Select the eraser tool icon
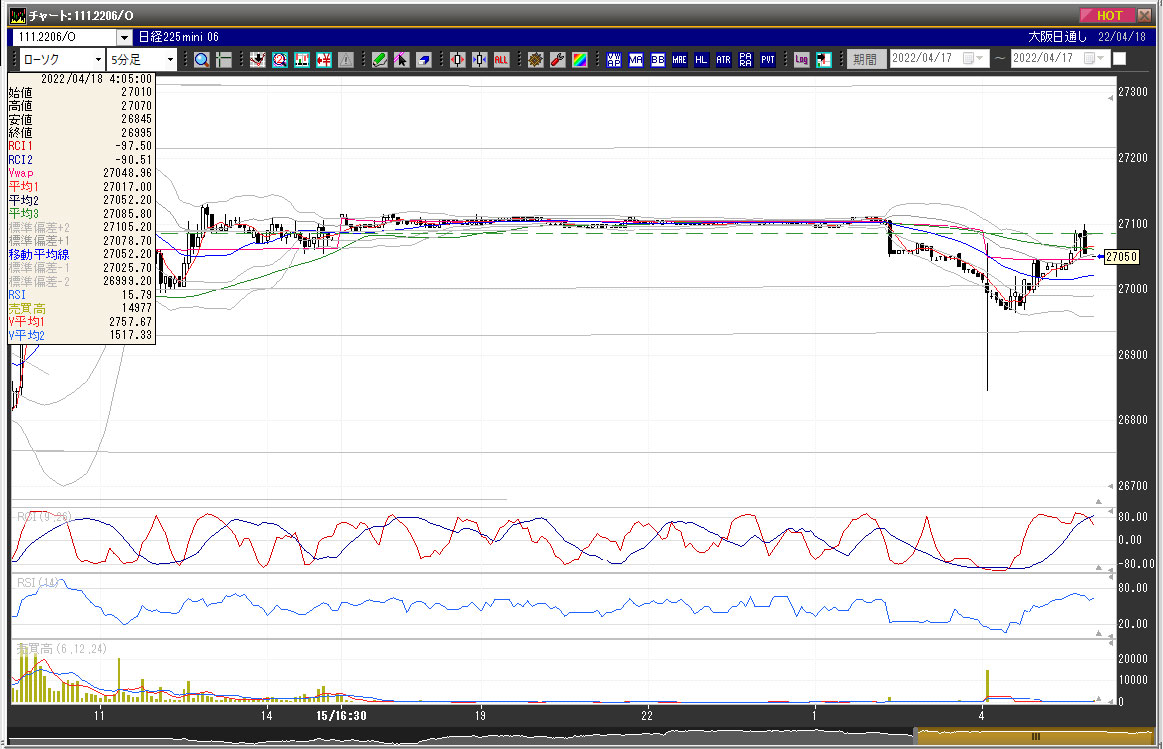 (424, 60)
